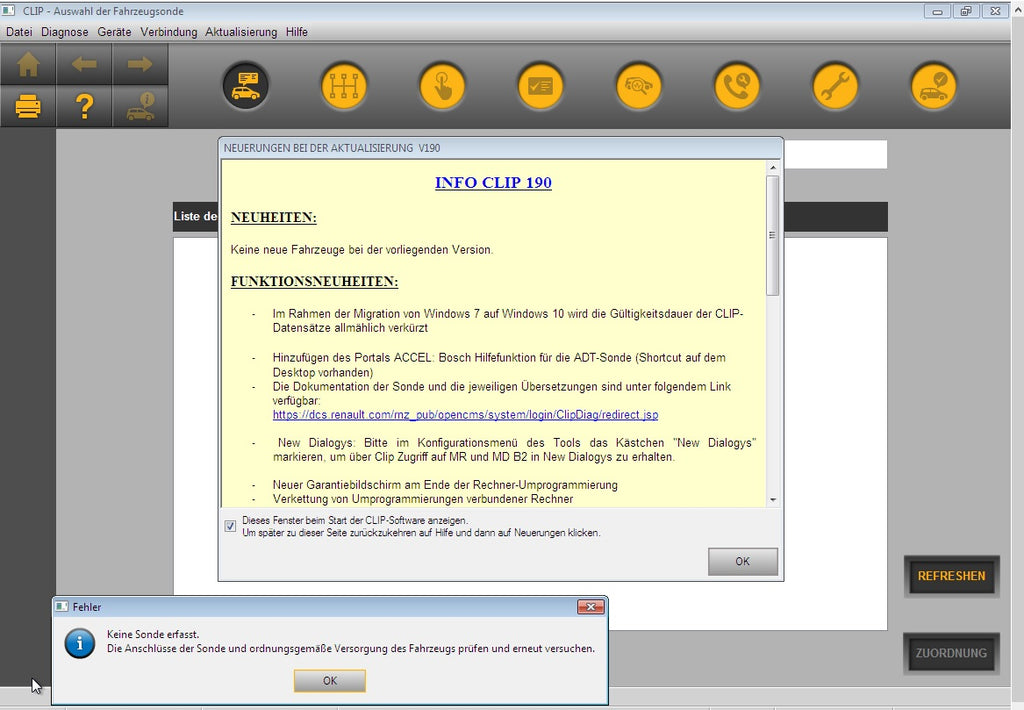The image size is (1024, 710).
Task: Open the wrench repair round icon
Action: [835, 87]
